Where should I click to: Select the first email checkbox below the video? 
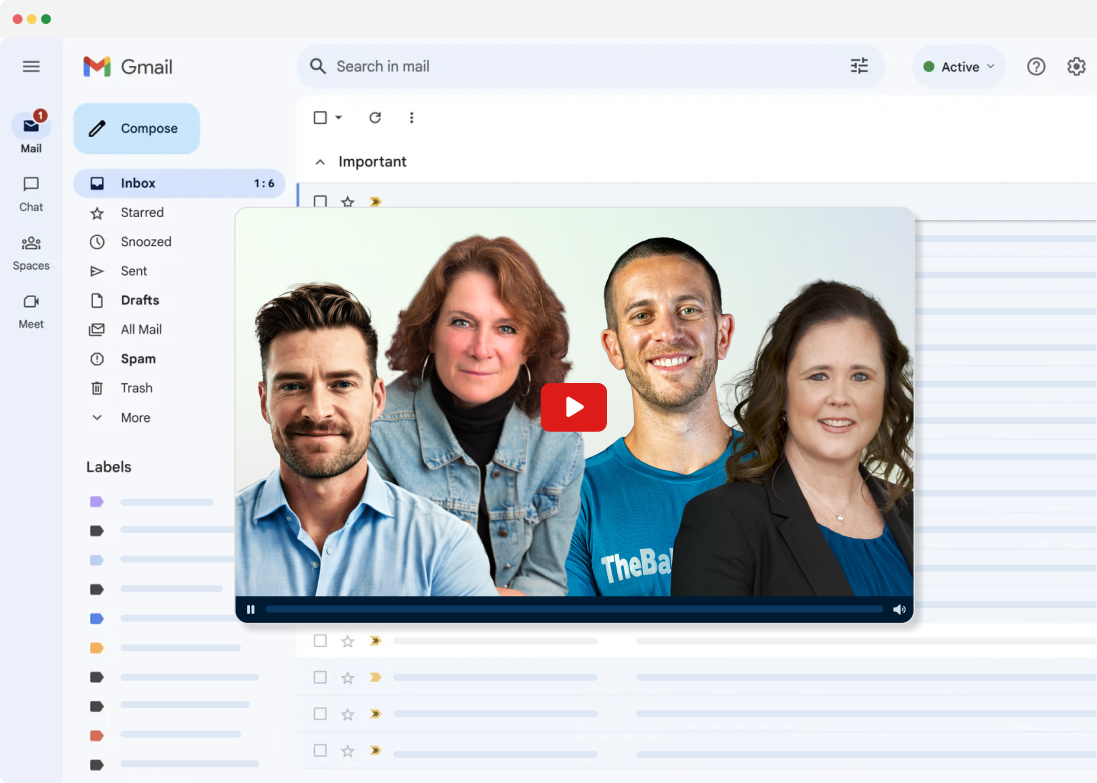pos(320,641)
